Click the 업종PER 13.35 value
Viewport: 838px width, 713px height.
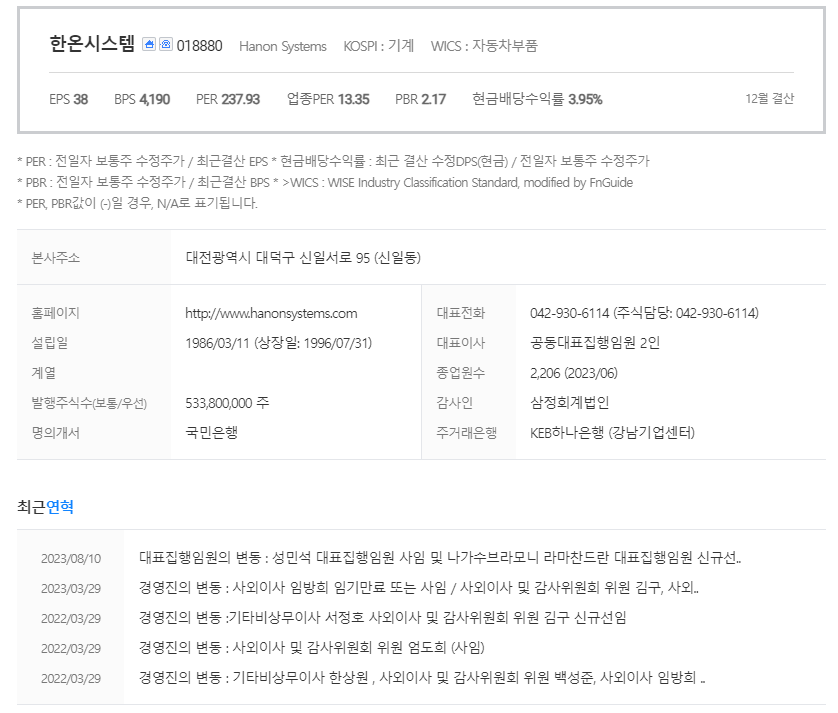[328, 99]
